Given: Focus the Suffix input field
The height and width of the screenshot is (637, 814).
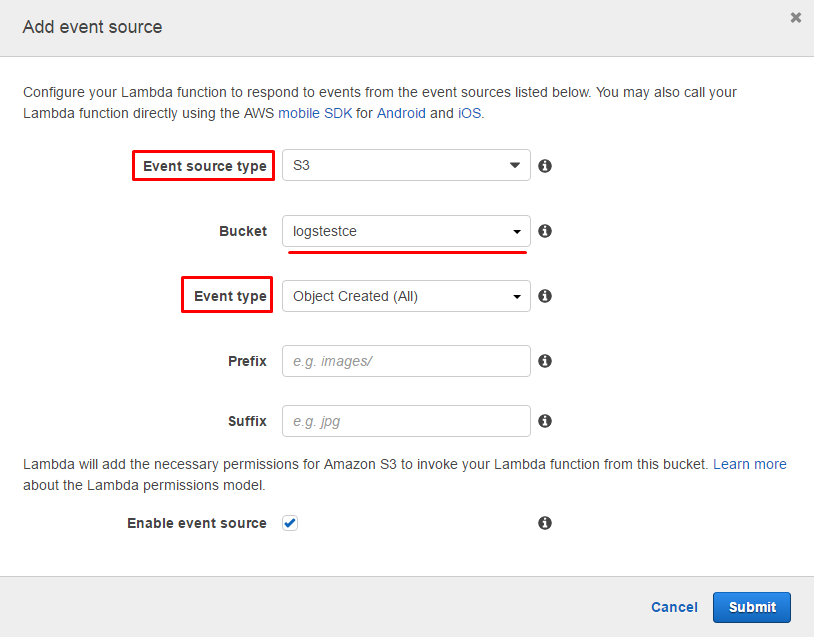Looking at the screenshot, I should tap(406, 421).
